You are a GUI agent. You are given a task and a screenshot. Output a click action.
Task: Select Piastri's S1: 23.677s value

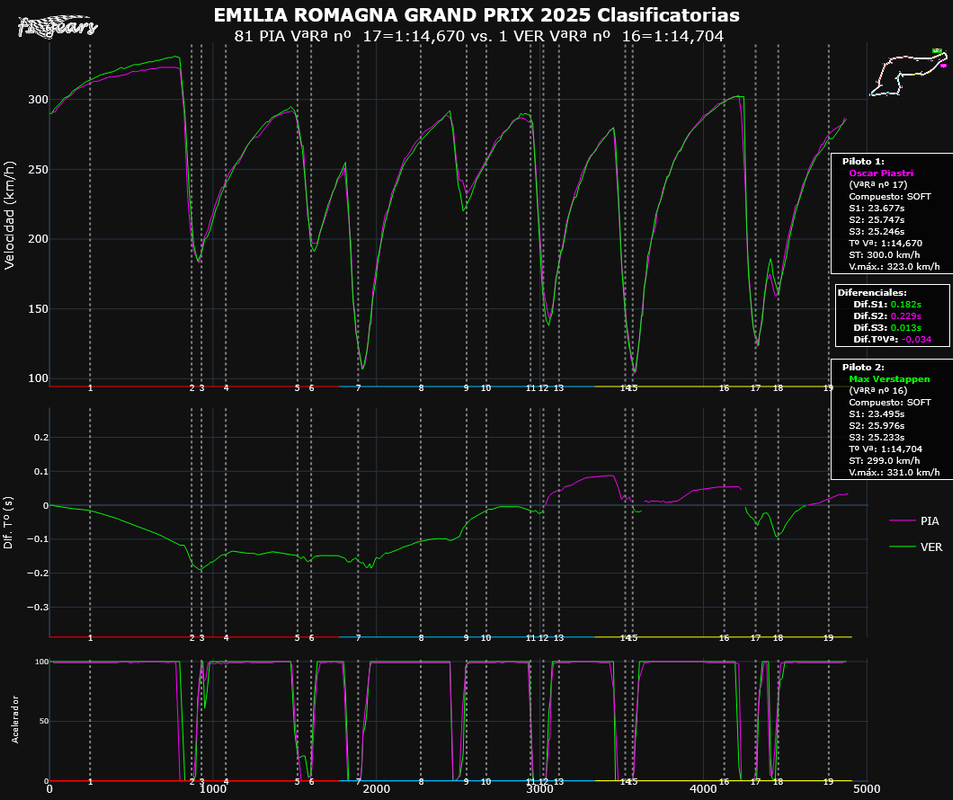click(876, 209)
